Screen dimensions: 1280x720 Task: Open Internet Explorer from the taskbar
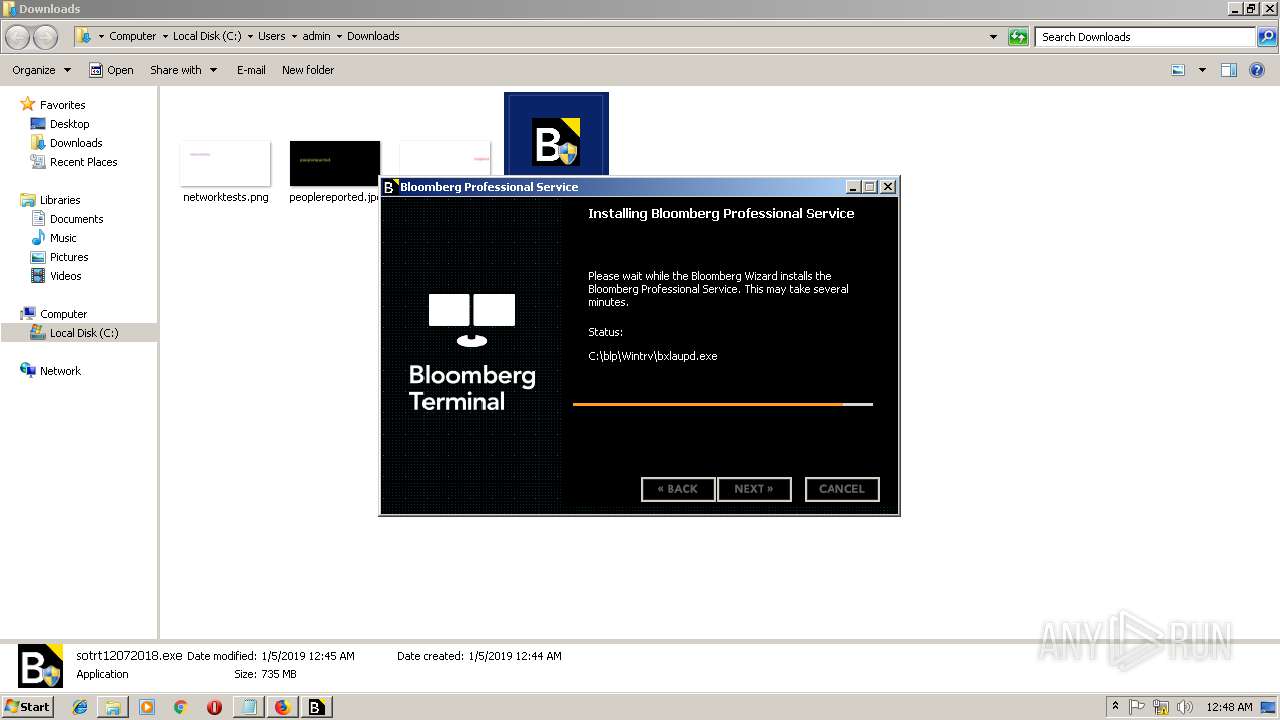80,707
